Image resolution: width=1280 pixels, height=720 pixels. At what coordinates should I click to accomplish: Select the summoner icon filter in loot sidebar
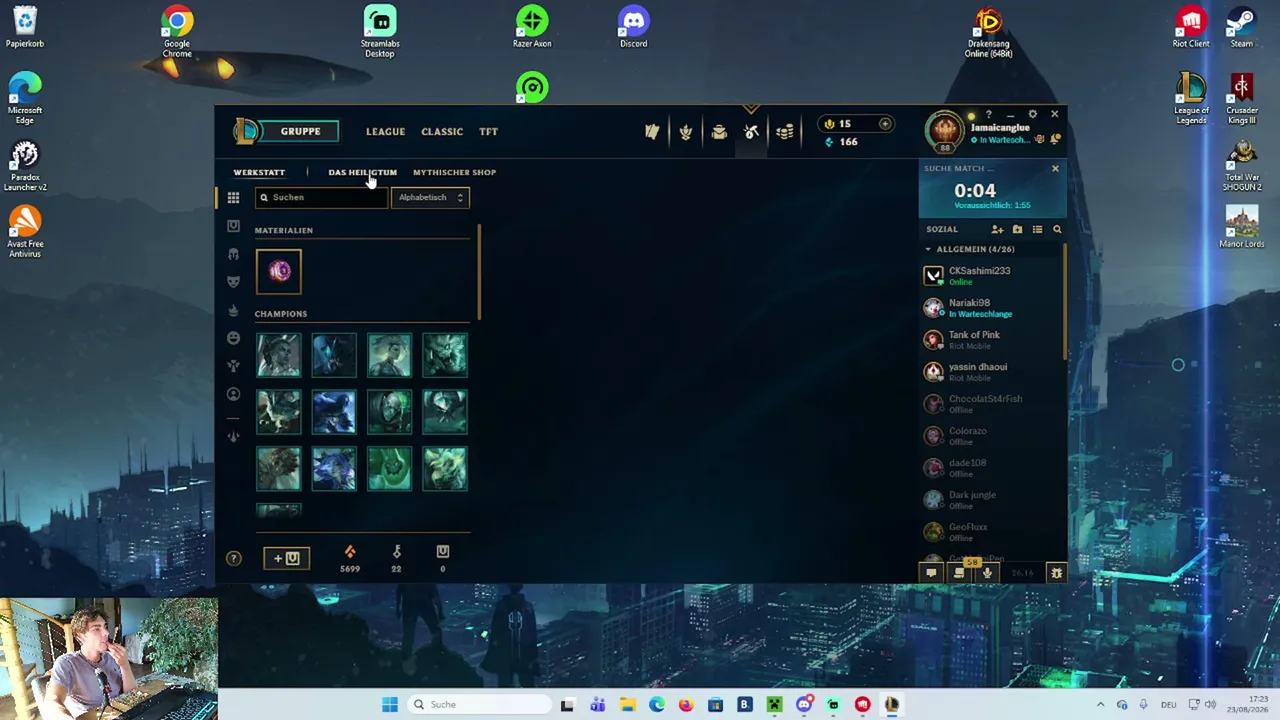click(x=233, y=394)
